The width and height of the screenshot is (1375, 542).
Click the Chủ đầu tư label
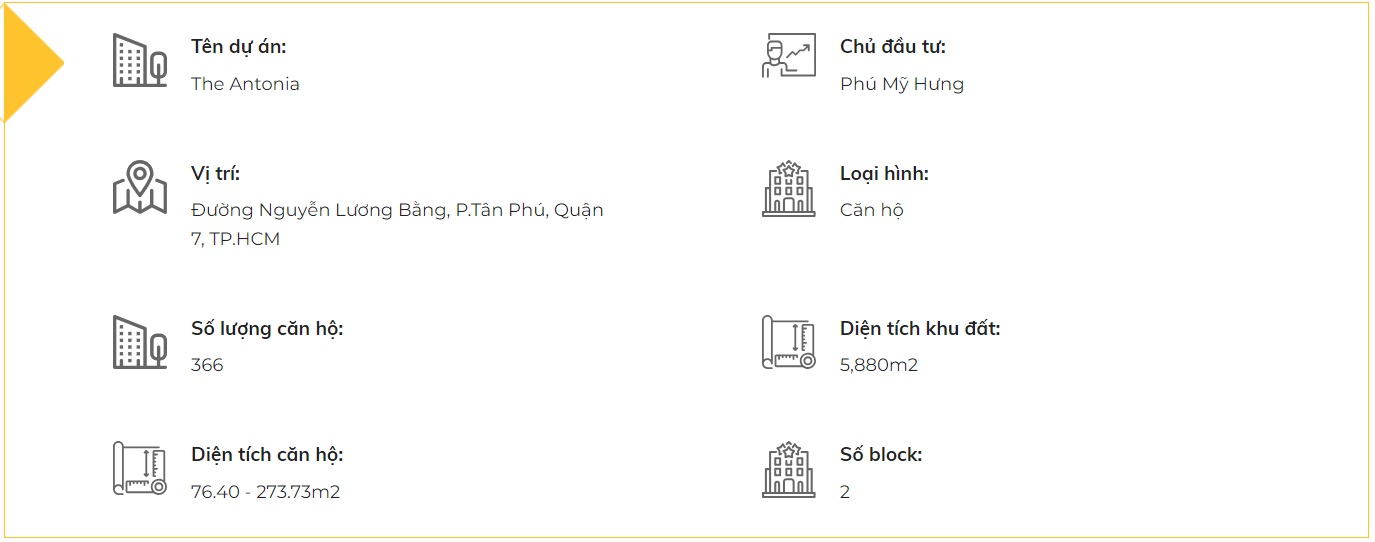pos(892,46)
